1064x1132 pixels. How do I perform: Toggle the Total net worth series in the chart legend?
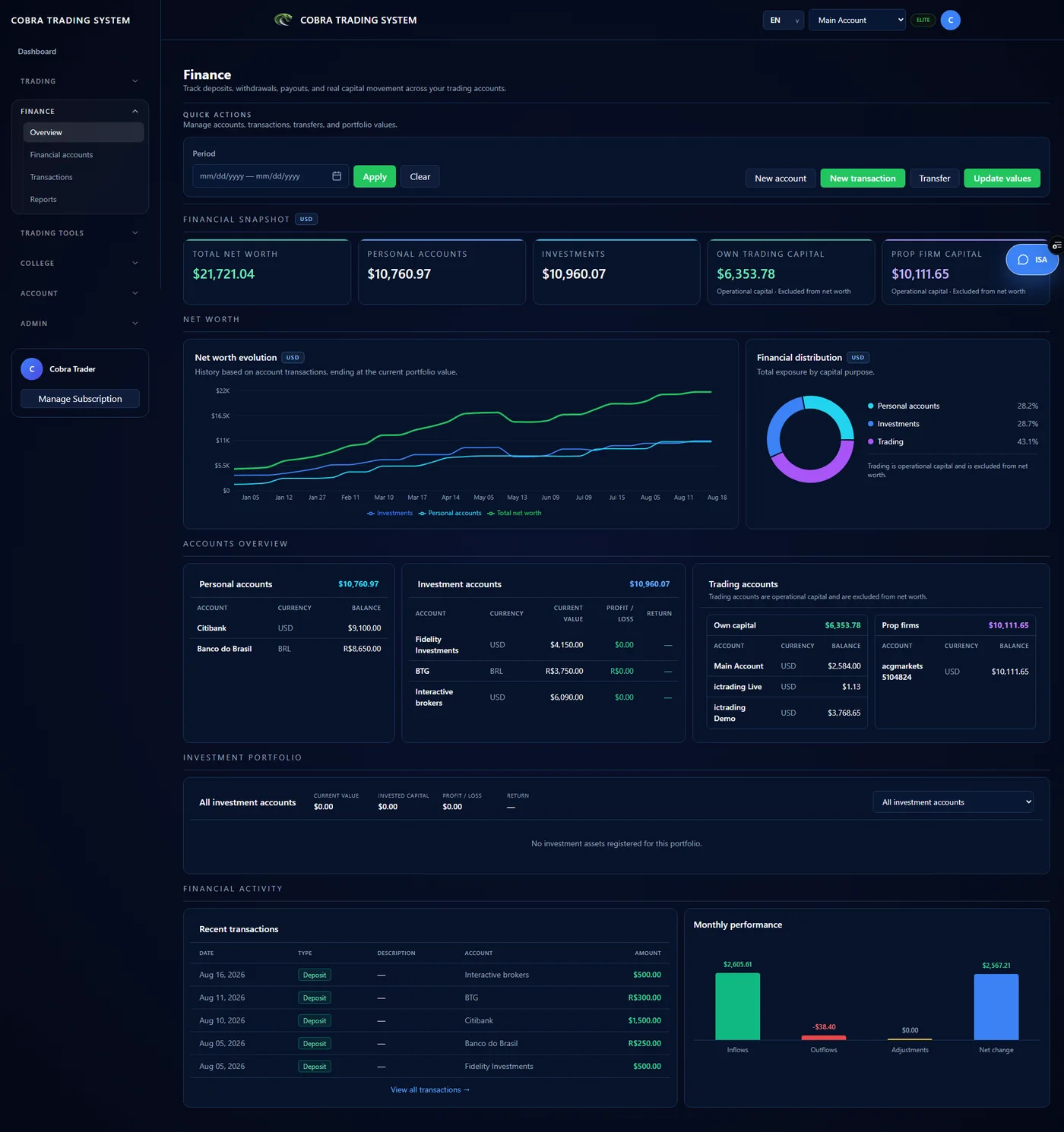click(x=515, y=514)
